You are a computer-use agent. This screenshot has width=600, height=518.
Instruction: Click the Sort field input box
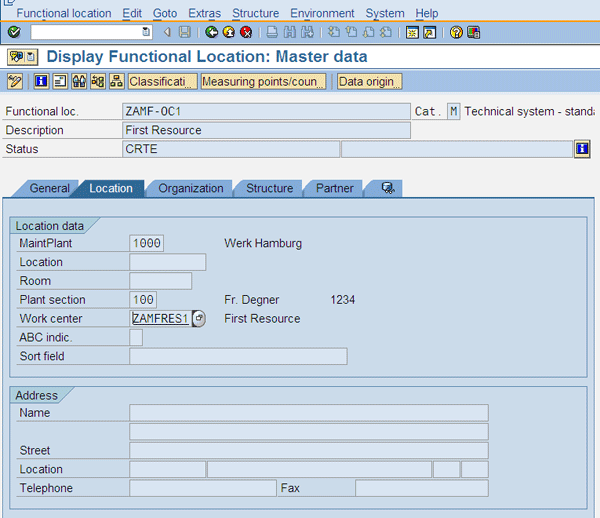tap(238, 356)
